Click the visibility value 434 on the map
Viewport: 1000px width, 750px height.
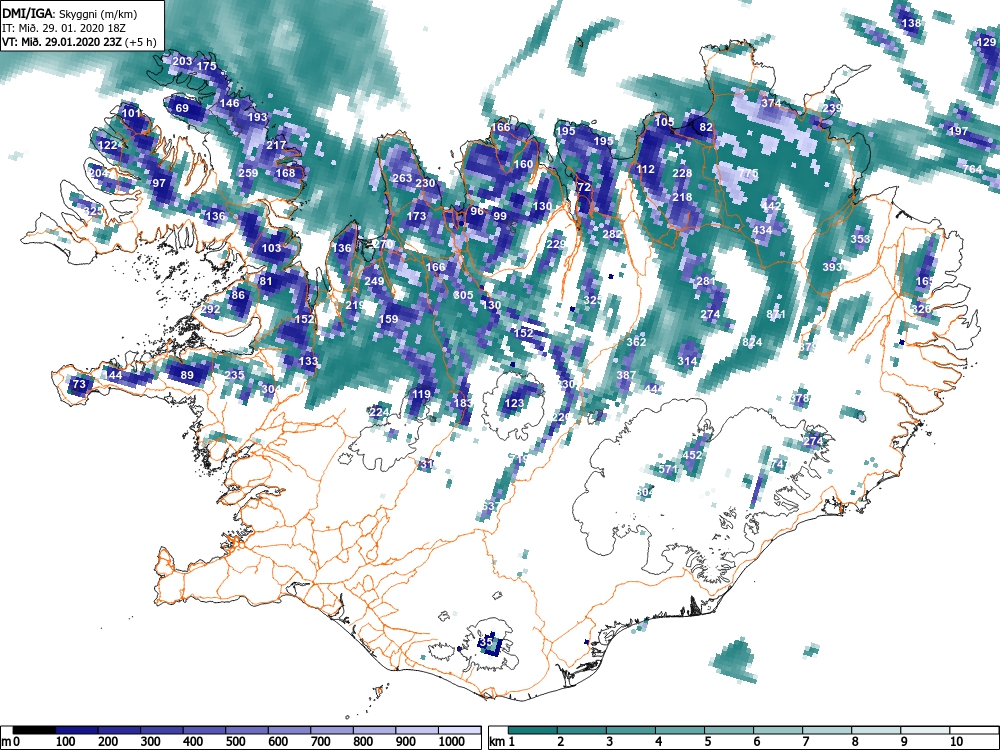click(762, 230)
